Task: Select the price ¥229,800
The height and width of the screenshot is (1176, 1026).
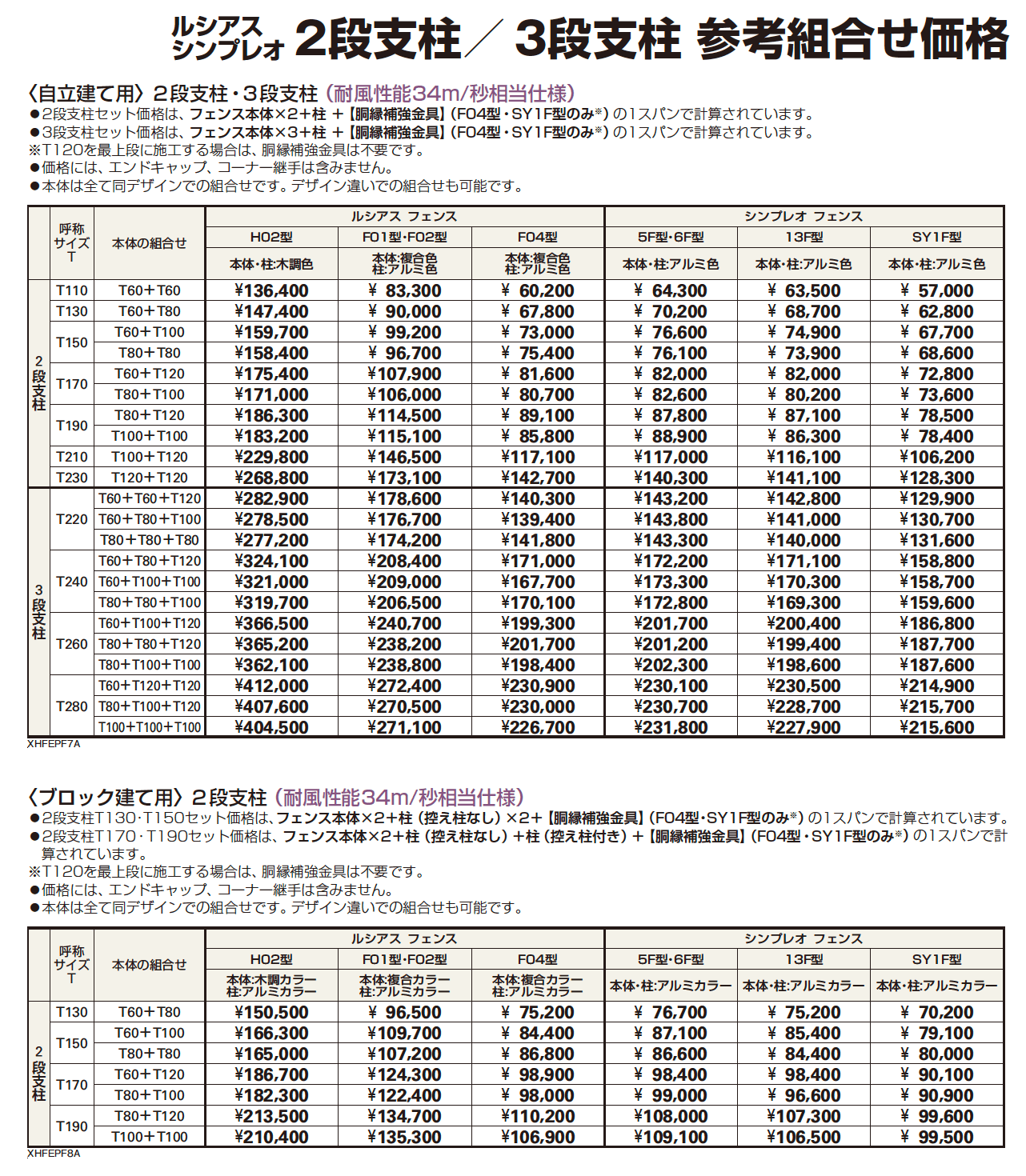Action: pos(271,457)
